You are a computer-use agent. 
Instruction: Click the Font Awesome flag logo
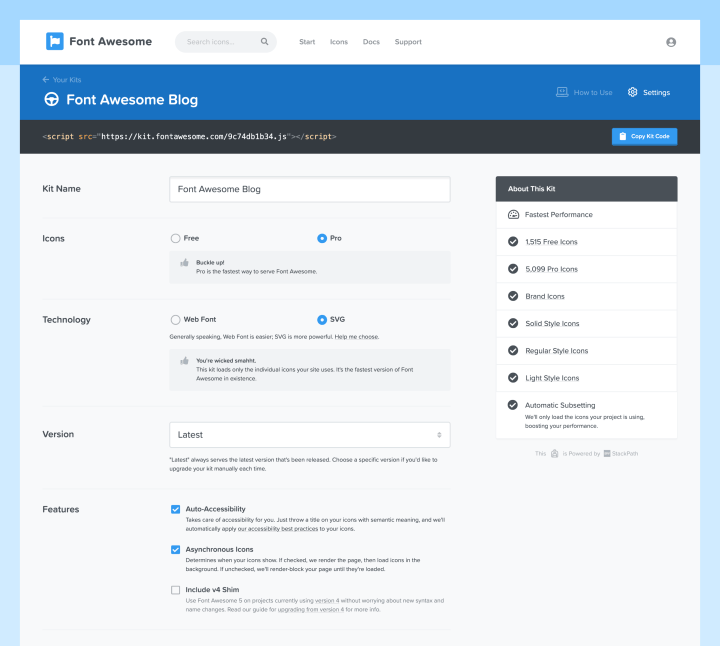tap(55, 41)
